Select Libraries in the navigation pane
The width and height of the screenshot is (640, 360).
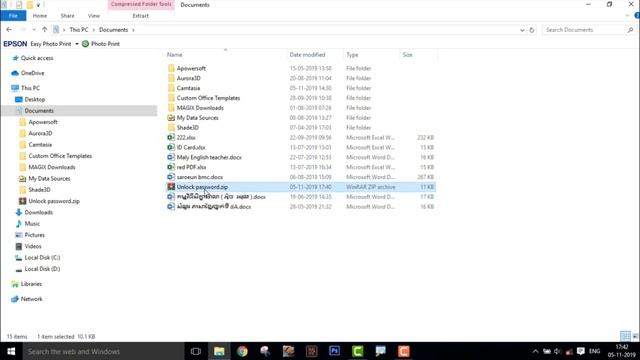point(27,284)
